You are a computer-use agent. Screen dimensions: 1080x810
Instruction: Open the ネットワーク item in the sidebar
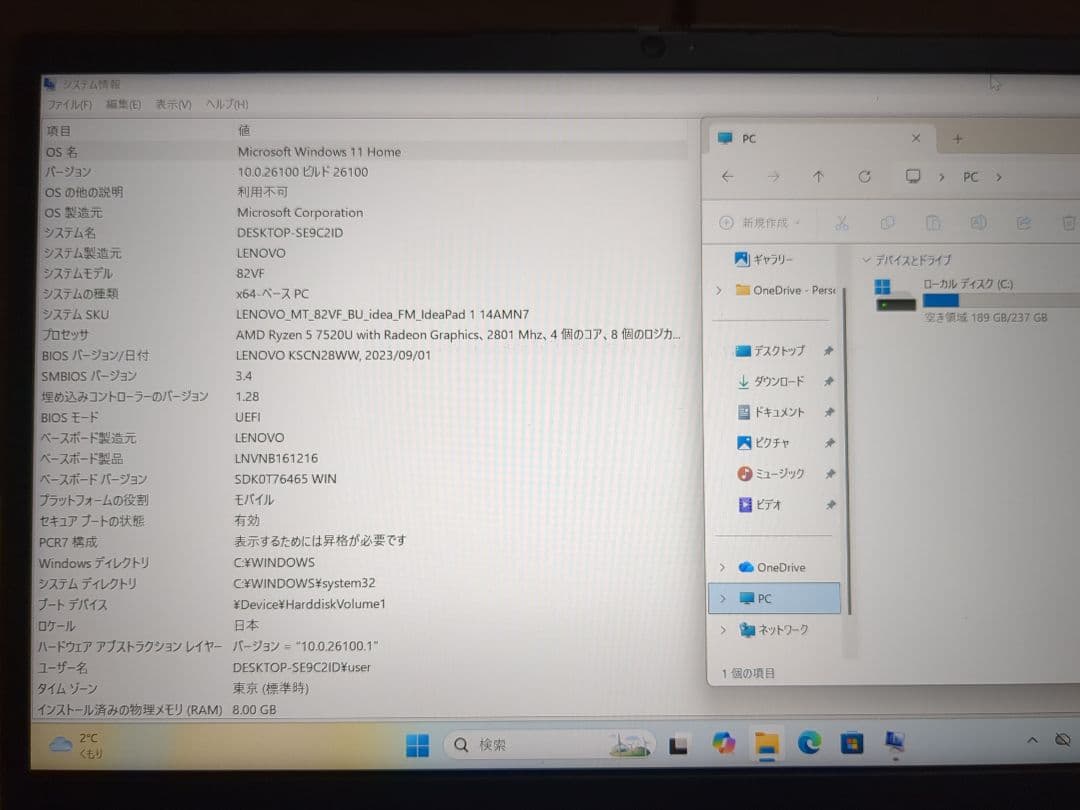pos(774,630)
